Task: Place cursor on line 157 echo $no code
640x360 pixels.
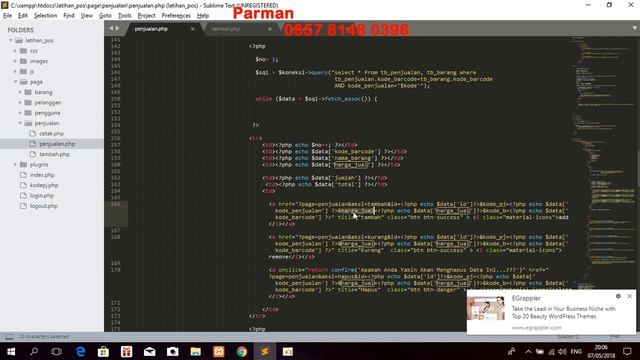Action: pos(310,145)
